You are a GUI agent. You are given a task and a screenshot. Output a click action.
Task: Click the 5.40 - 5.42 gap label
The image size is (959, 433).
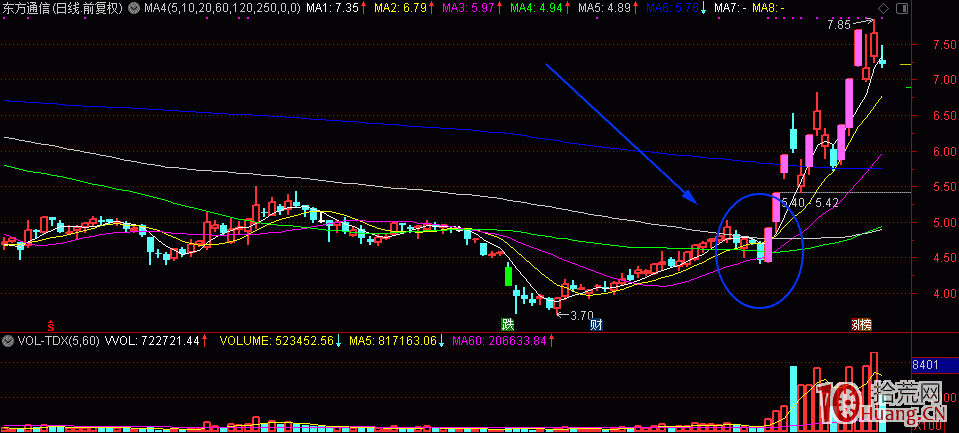pyautogui.click(x=810, y=202)
